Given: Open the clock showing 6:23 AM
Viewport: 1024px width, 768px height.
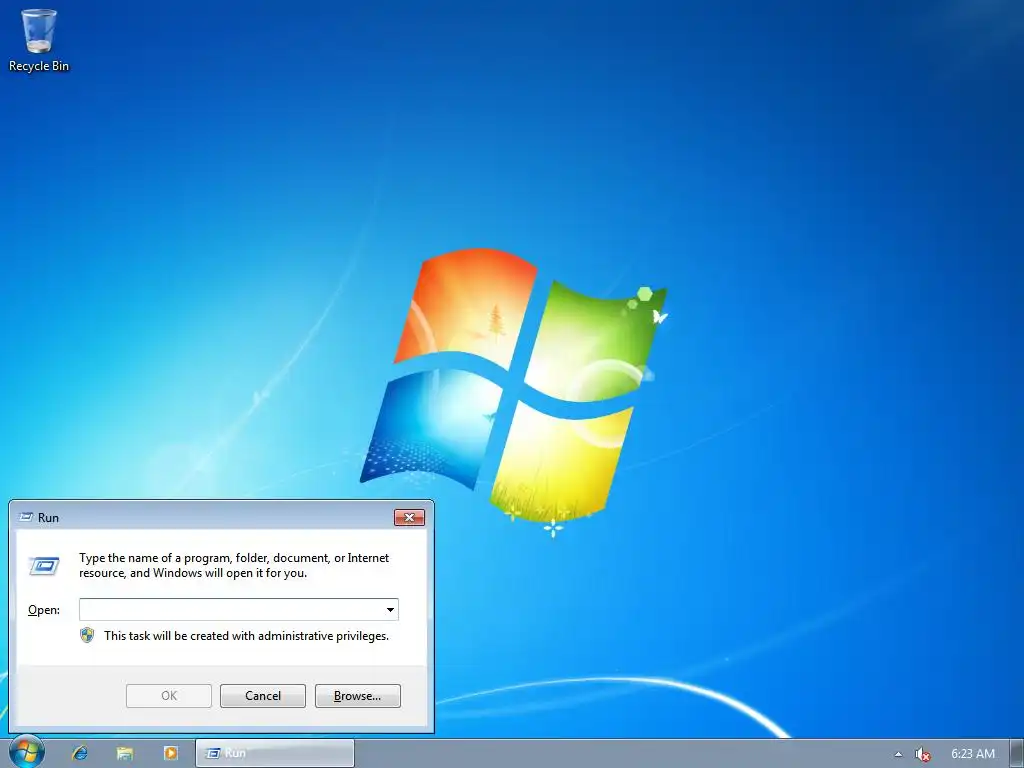Looking at the screenshot, I should [972, 754].
